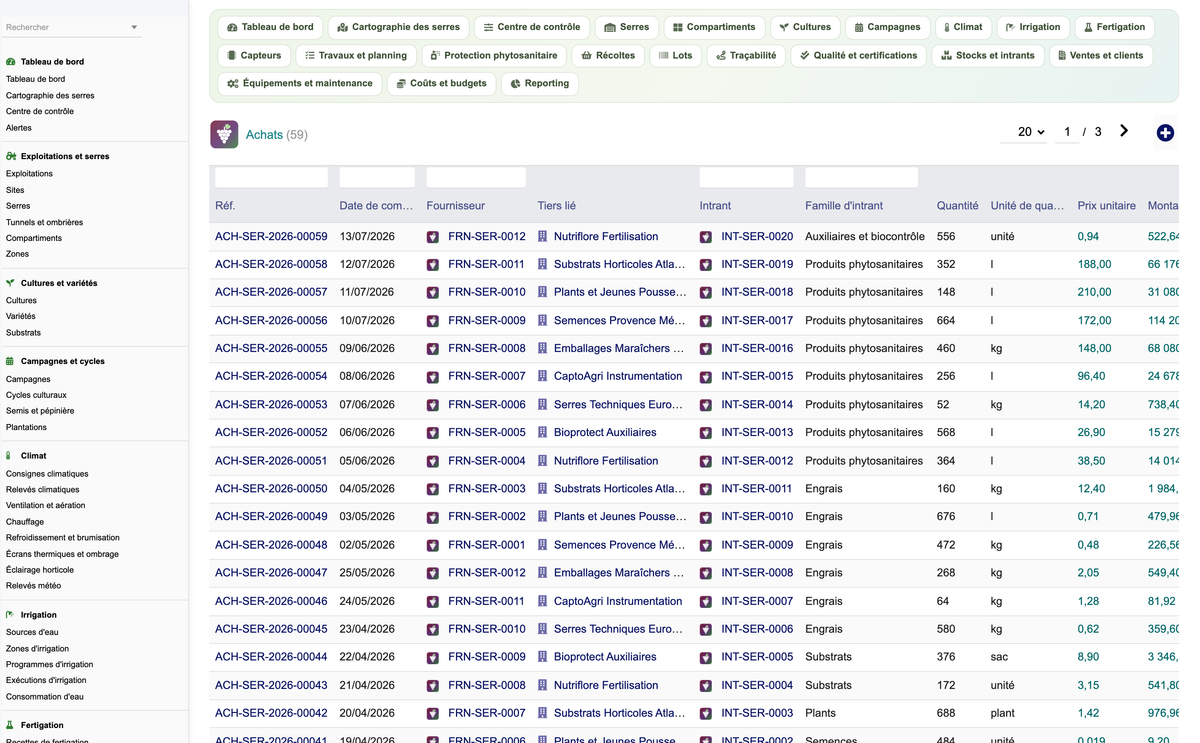1200x743 pixels.
Task: Open Relevés météo sidebar item
Action: [x=33, y=586]
